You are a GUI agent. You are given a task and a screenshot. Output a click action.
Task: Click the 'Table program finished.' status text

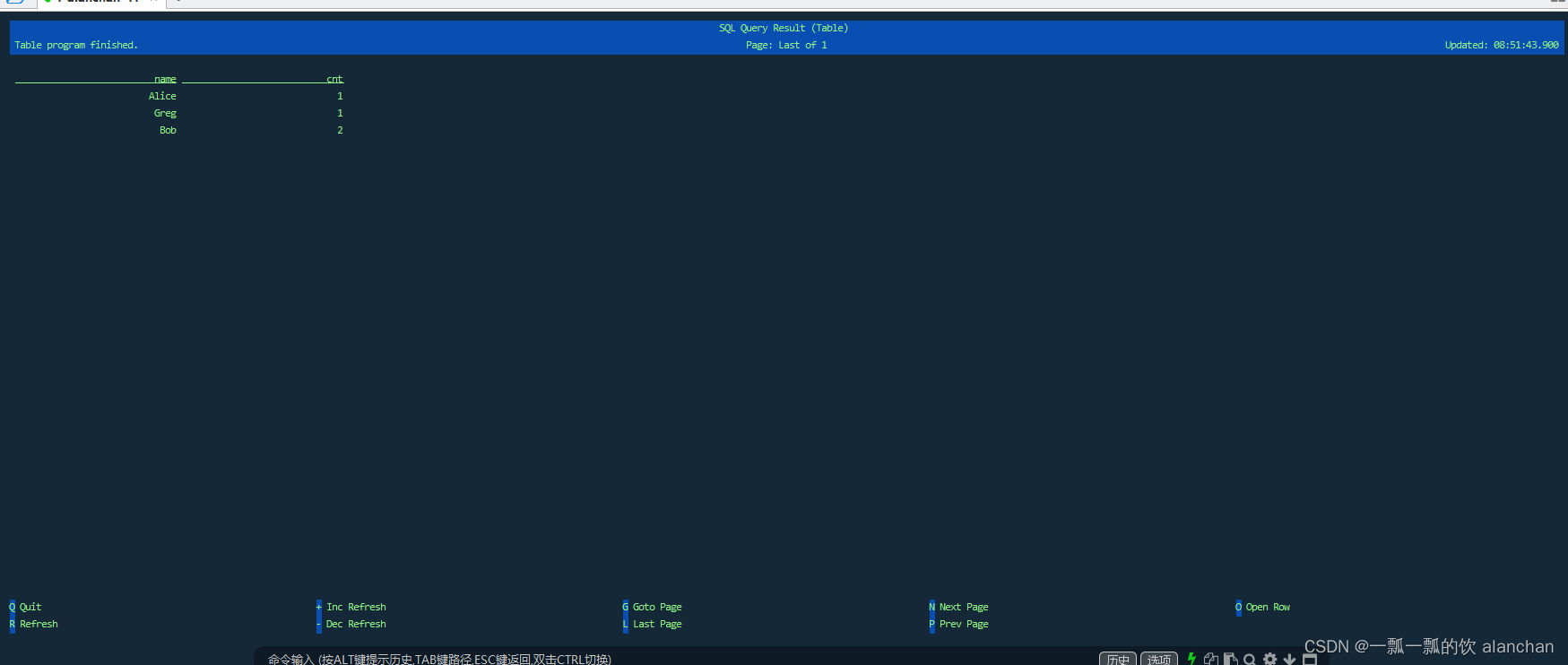point(76,45)
